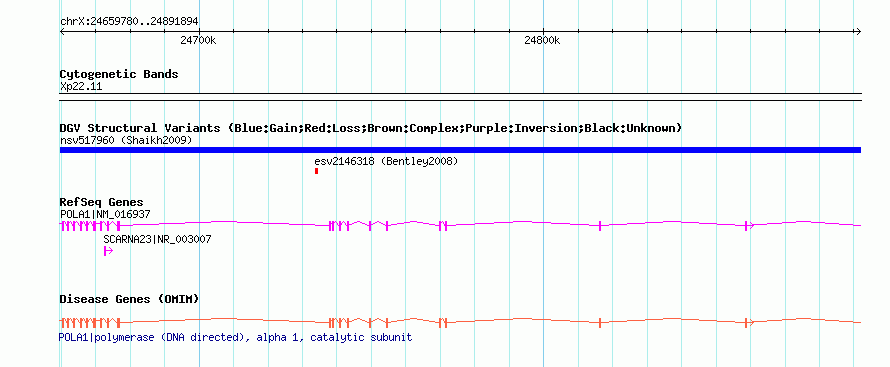
Task: Click the blue nsv517960 gain bar
Action: click(x=460, y=150)
